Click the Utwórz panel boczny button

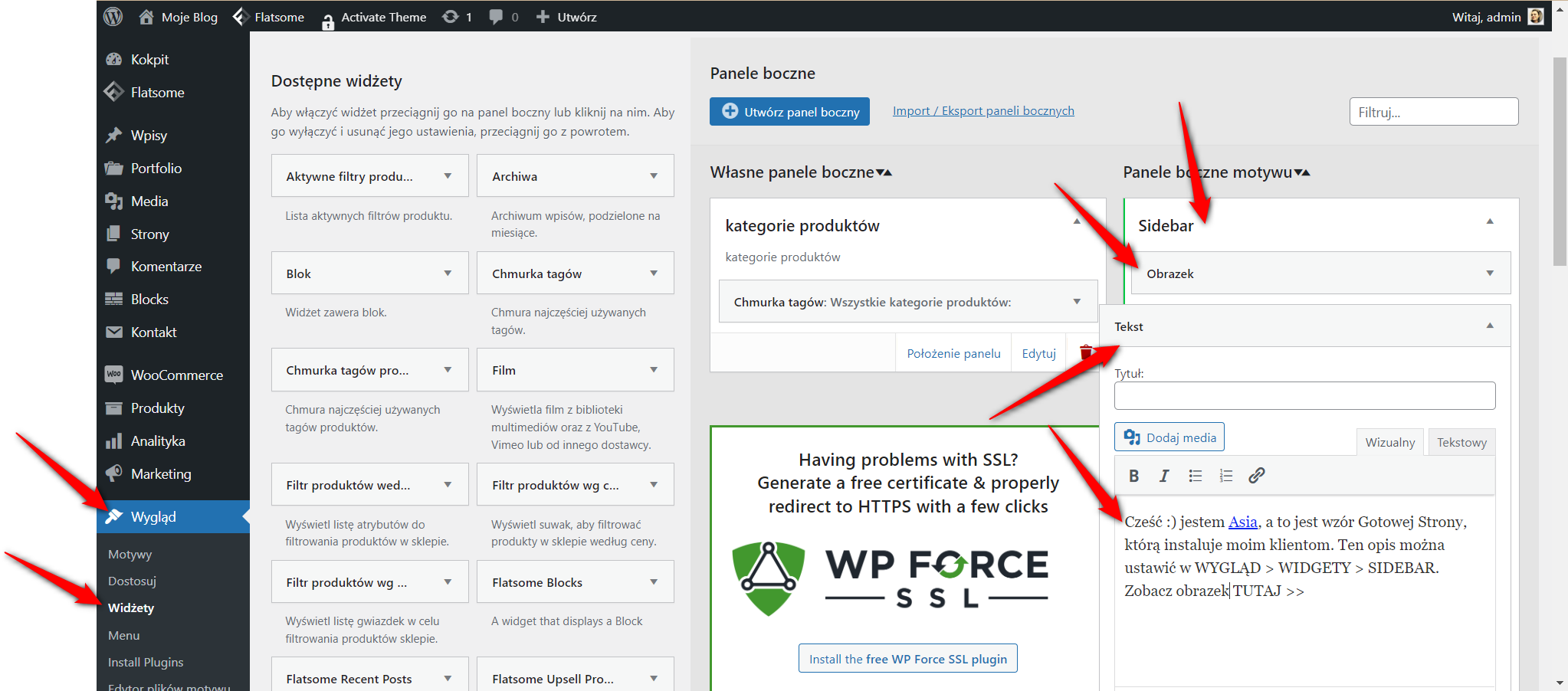789,112
